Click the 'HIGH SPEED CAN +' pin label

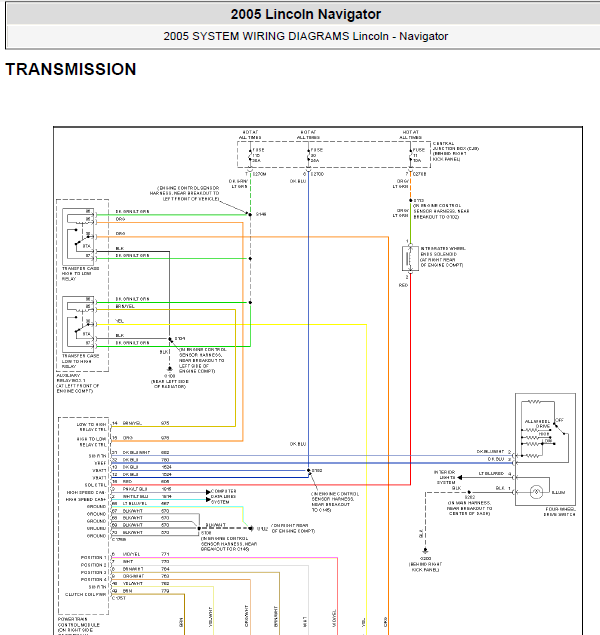click(x=86, y=500)
